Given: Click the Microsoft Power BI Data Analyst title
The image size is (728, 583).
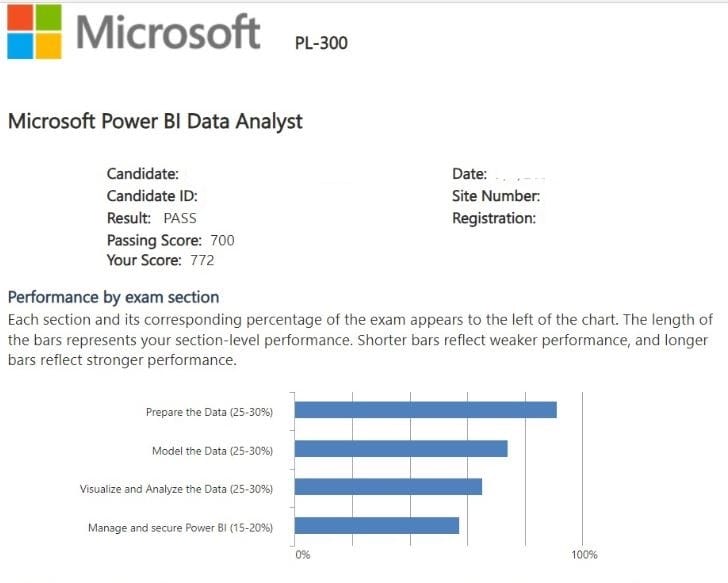Looking at the screenshot, I should (x=155, y=122).
